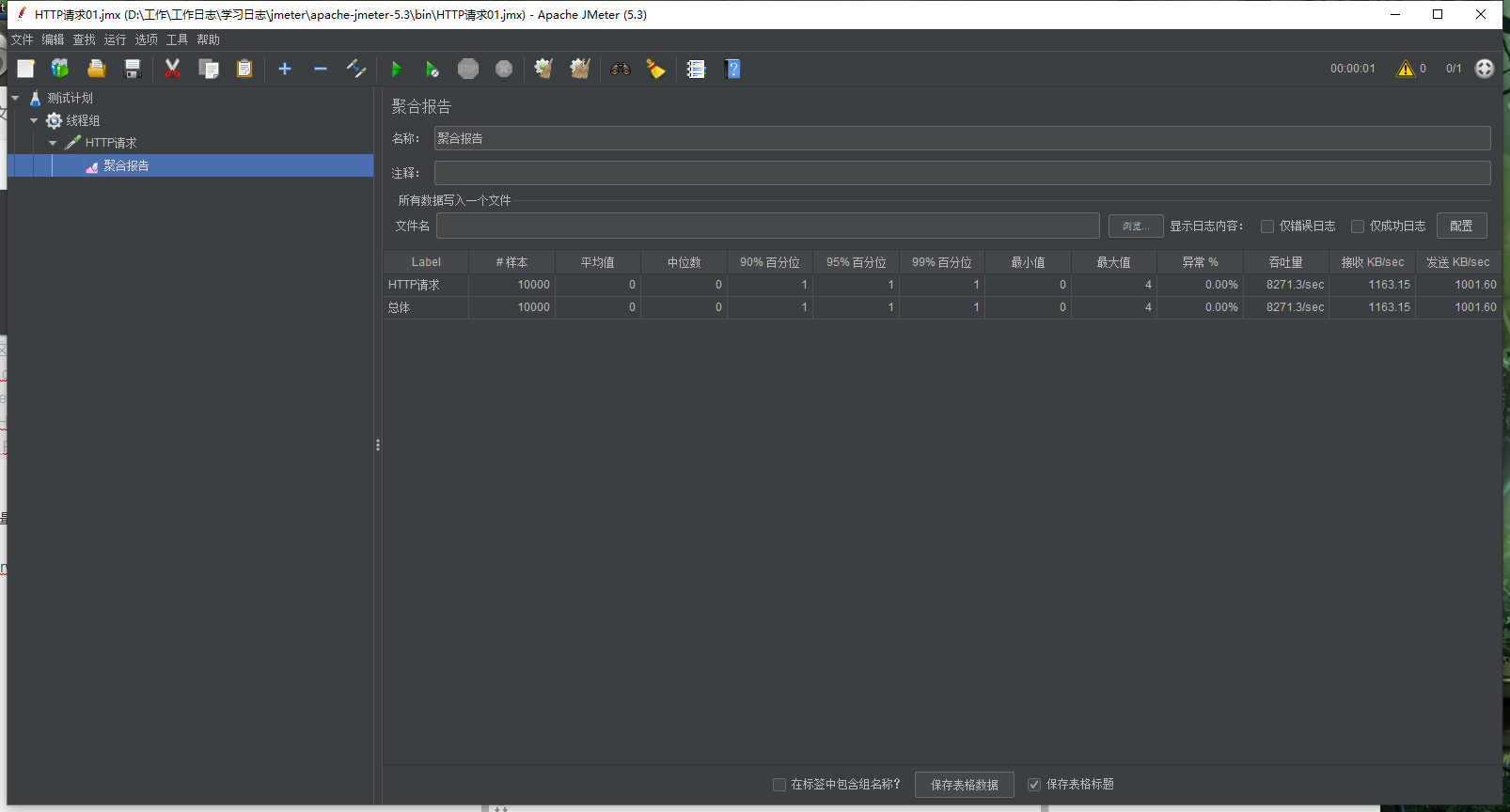
Task: Click the JMeter feather icon in title bar
Action: coord(21,14)
